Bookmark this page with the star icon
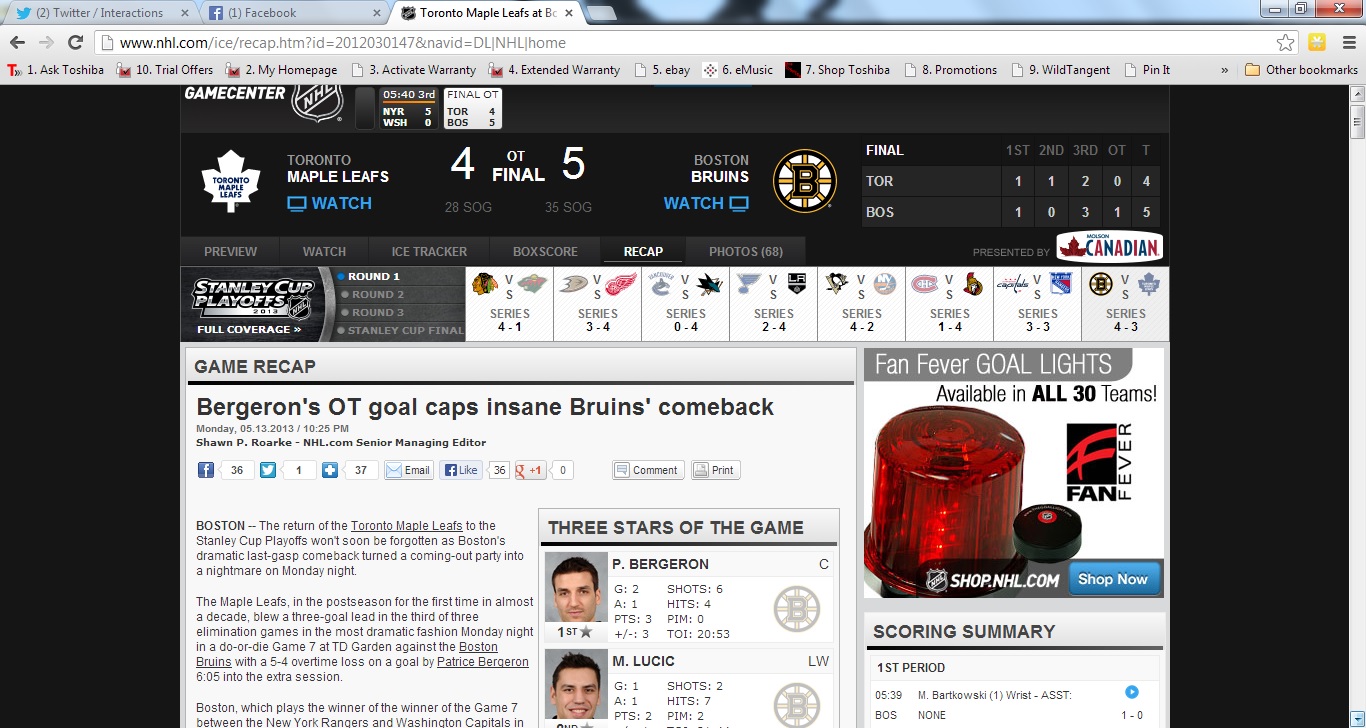This screenshot has height=728, width=1366. point(1286,43)
